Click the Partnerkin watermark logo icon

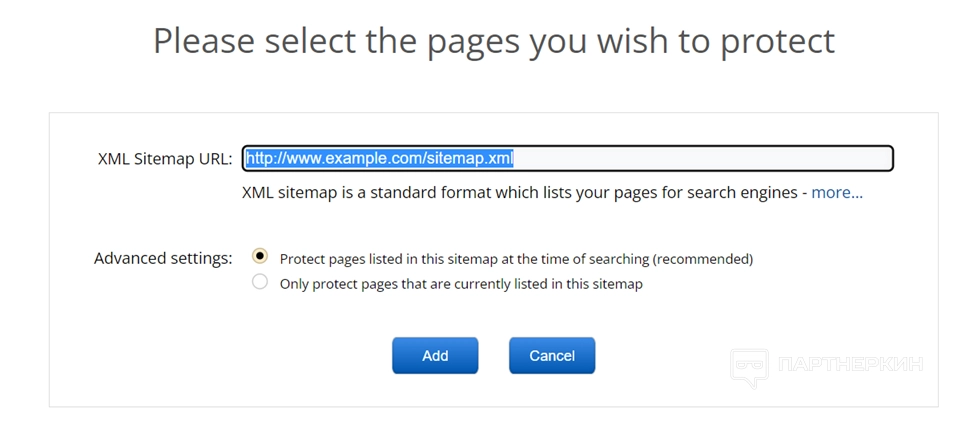(x=748, y=367)
